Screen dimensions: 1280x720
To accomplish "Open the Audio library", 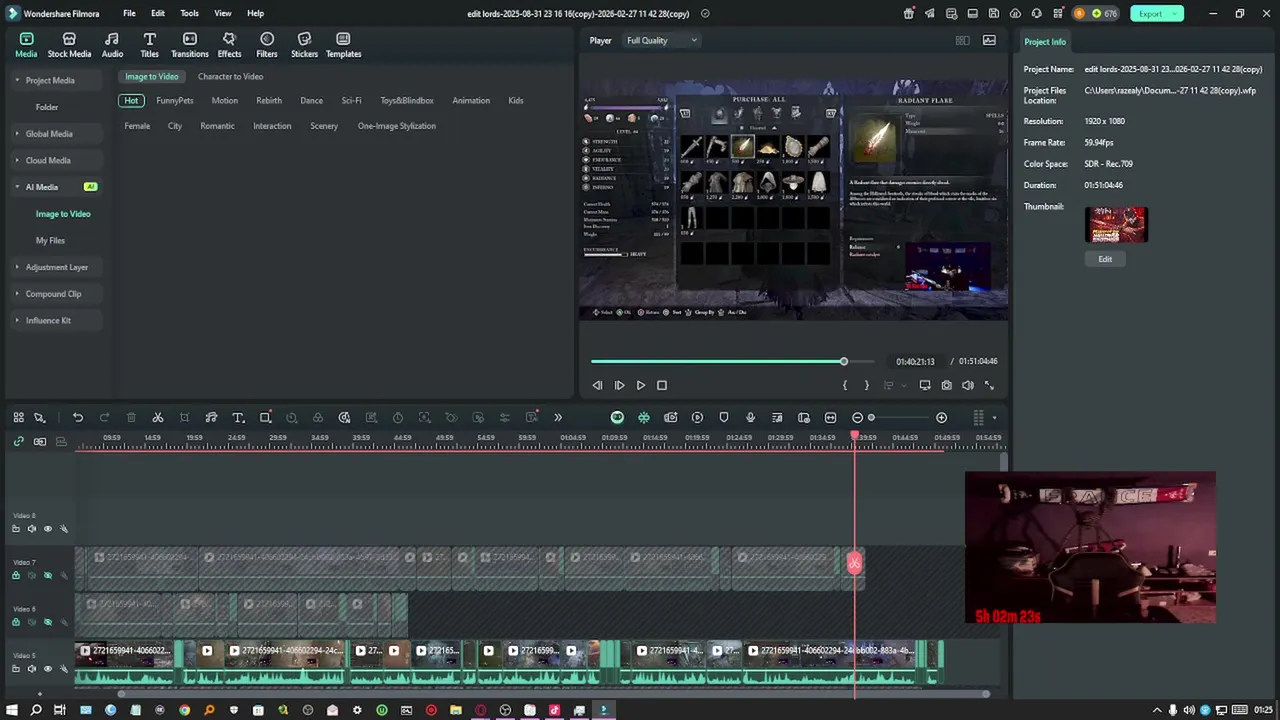I will click(112, 45).
